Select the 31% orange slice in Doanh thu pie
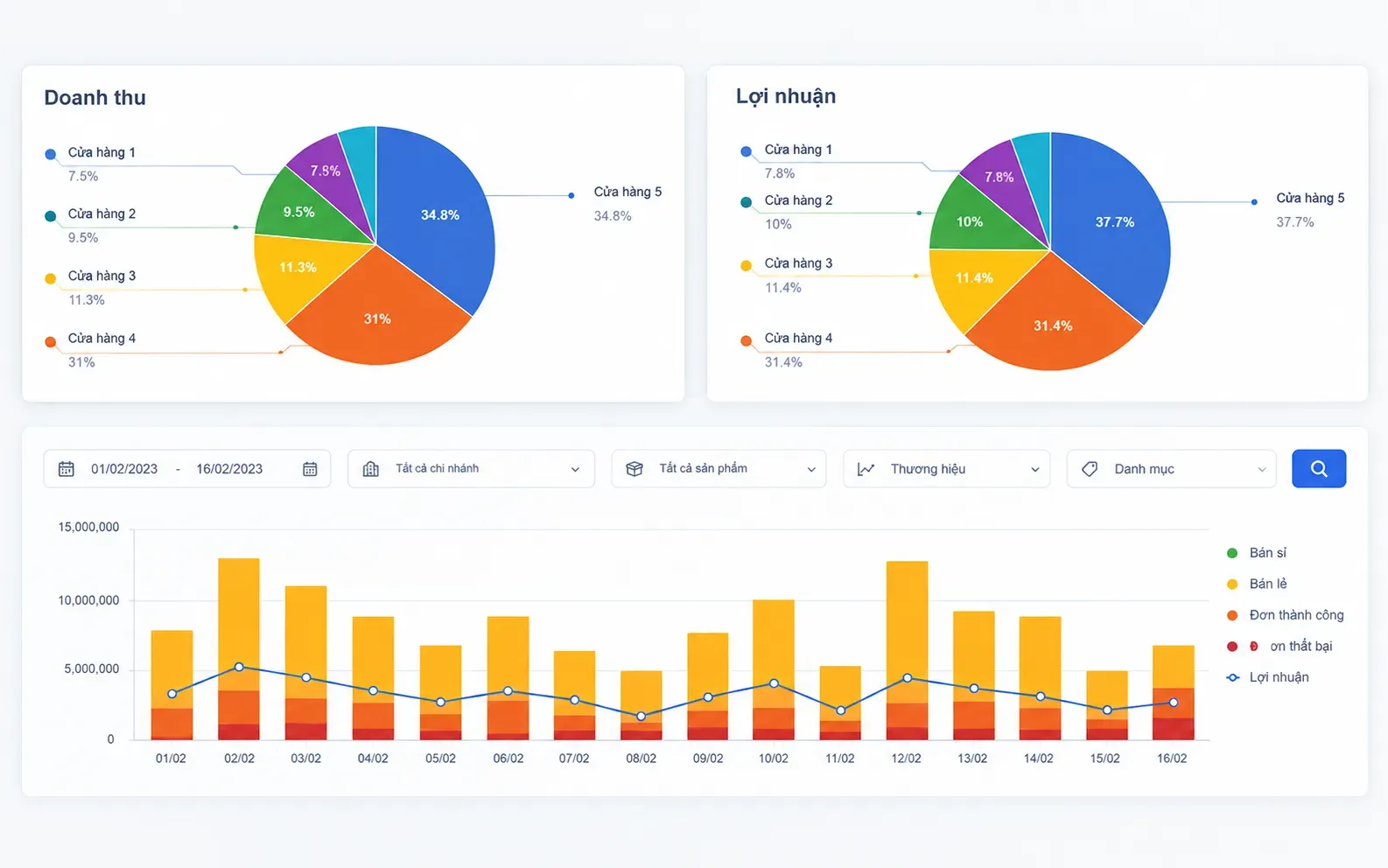 coord(378,320)
